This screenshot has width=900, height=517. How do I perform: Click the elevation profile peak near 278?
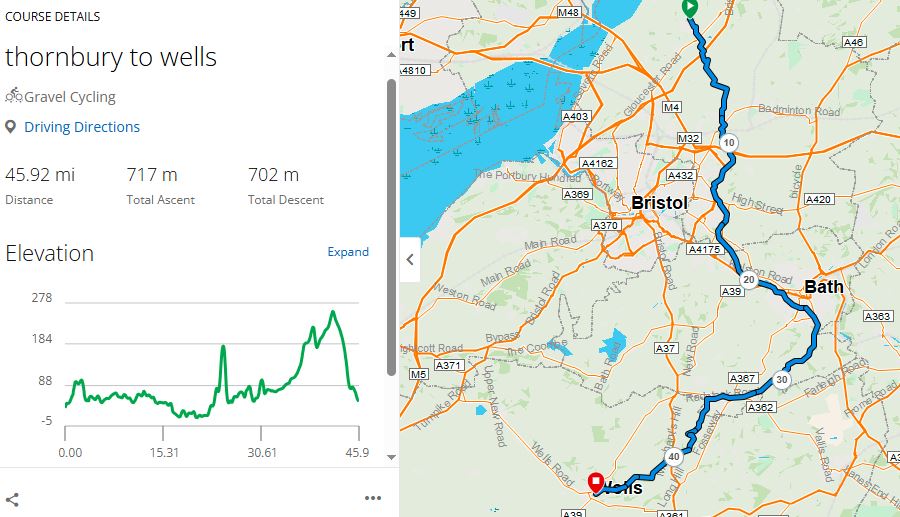pyautogui.click(x=333, y=313)
